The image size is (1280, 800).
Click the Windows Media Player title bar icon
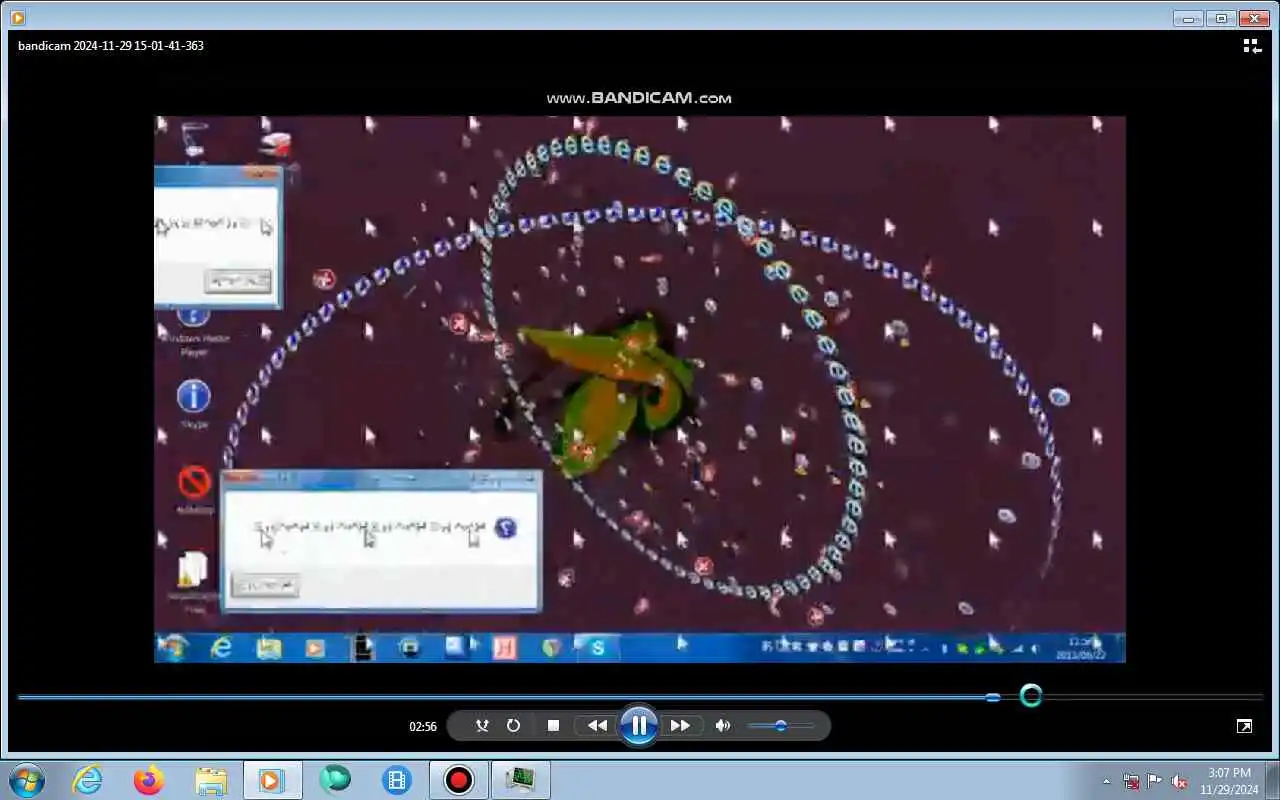(17, 17)
